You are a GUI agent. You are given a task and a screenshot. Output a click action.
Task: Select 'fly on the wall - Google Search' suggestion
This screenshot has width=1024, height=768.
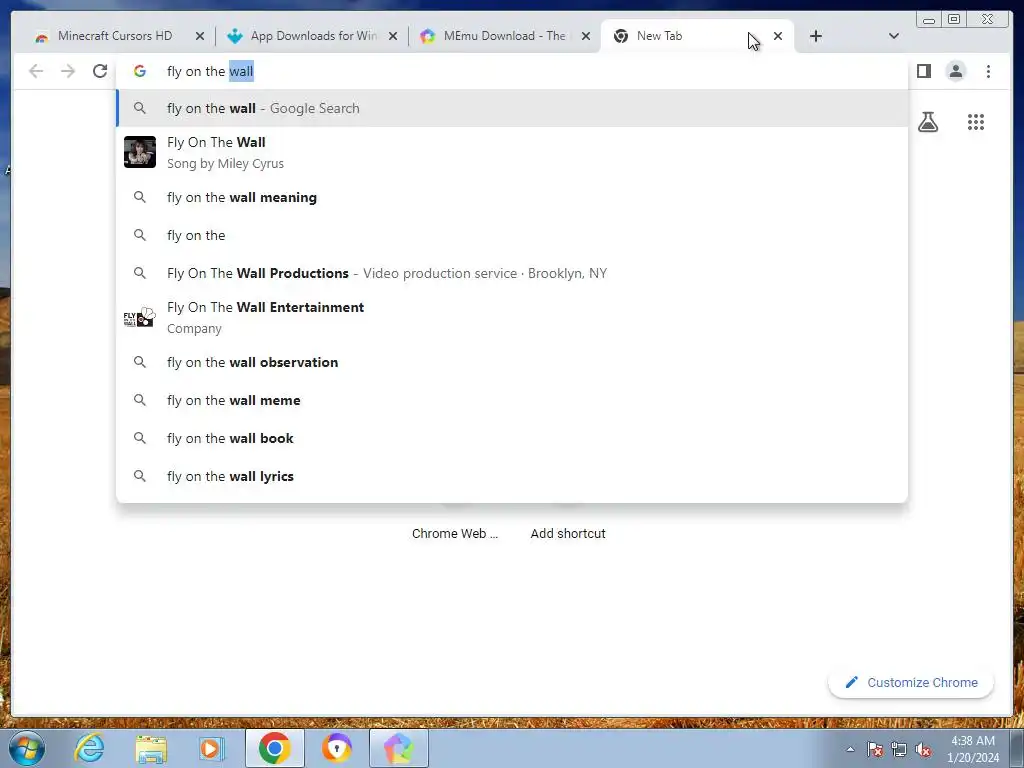pyautogui.click(x=512, y=108)
